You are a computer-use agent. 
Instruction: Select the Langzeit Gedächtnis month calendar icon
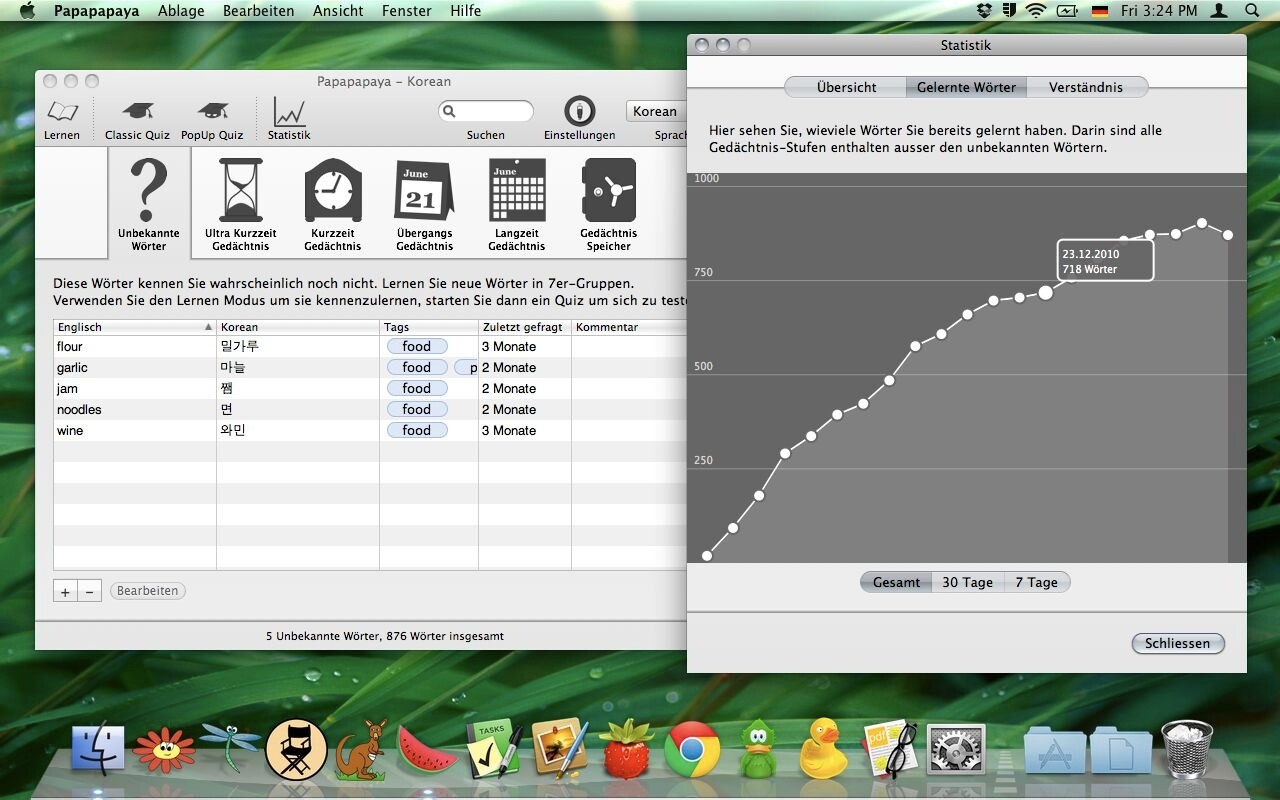(x=517, y=204)
